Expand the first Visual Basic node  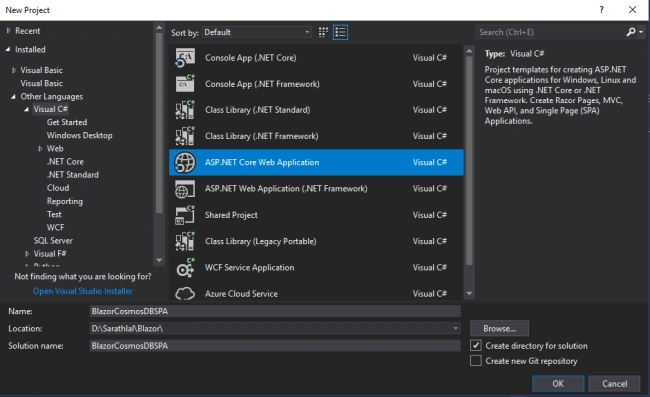(14, 70)
